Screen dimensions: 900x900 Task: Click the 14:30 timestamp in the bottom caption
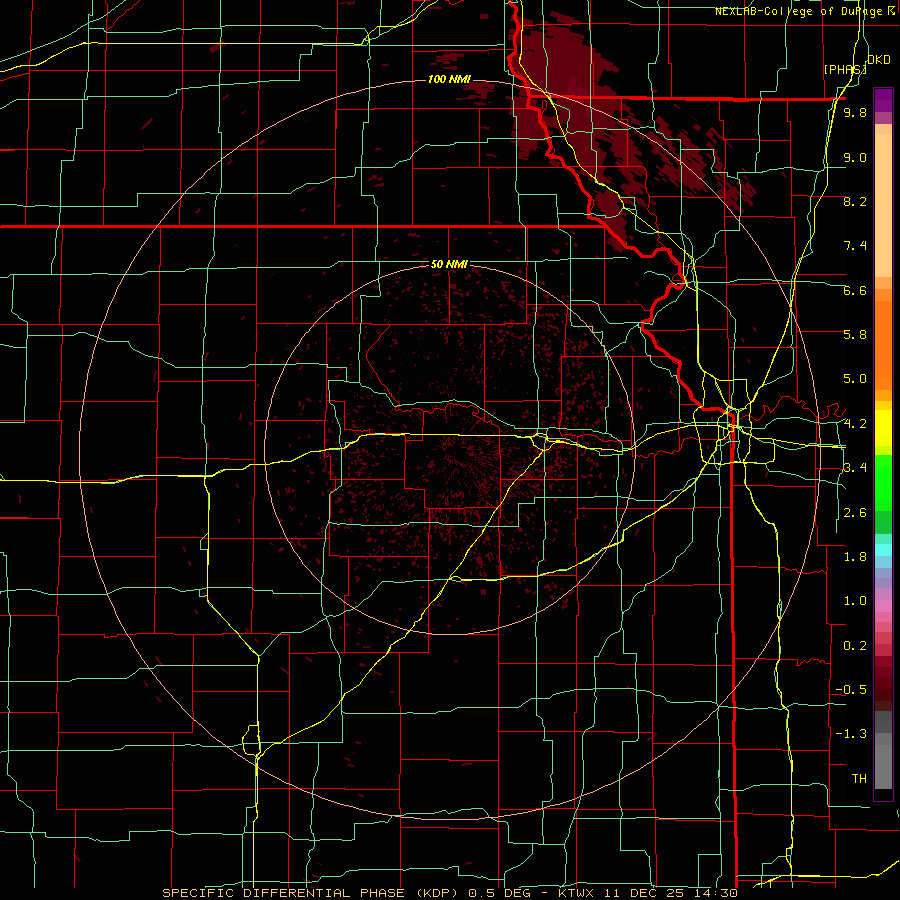[717, 893]
